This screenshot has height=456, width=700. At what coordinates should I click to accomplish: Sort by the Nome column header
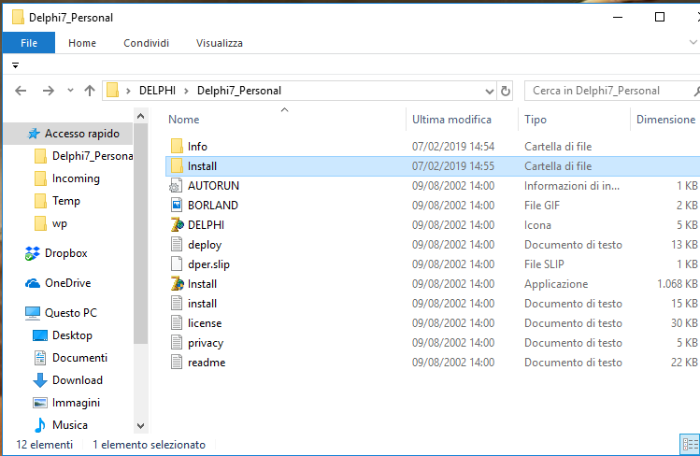pos(183,119)
